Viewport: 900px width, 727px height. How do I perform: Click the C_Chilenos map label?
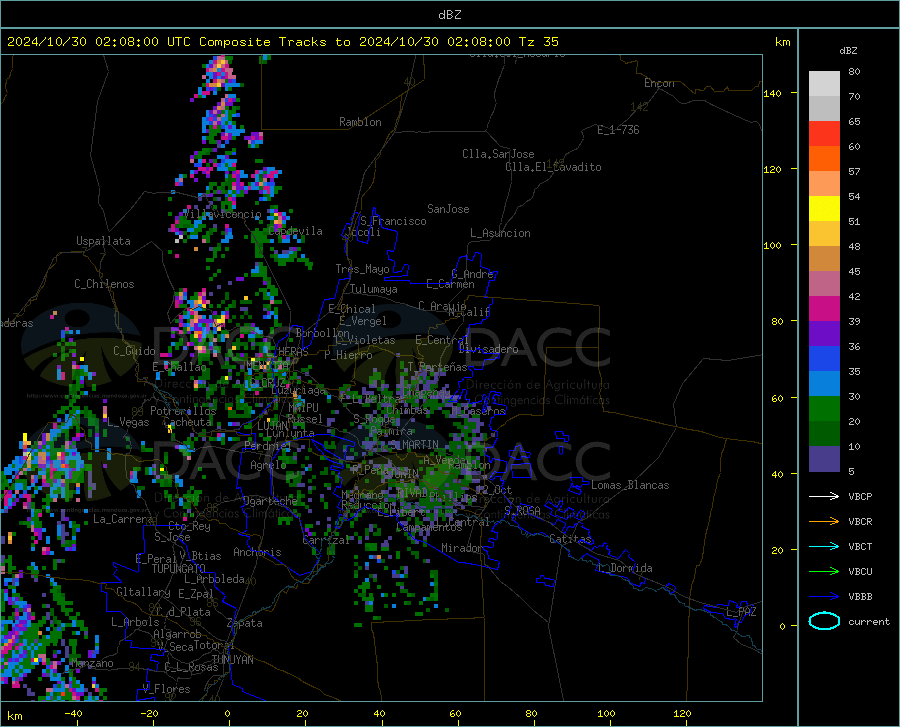(104, 284)
